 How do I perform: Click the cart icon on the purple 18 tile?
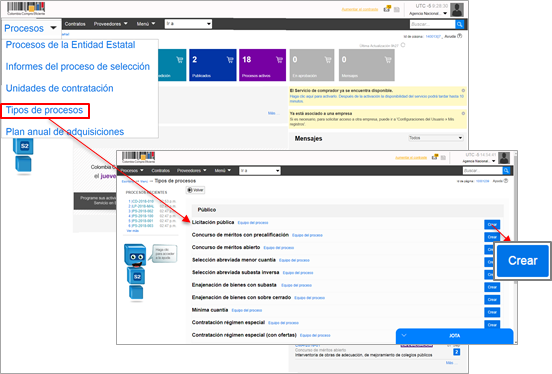pyautogui.click(x=279, y=60)
